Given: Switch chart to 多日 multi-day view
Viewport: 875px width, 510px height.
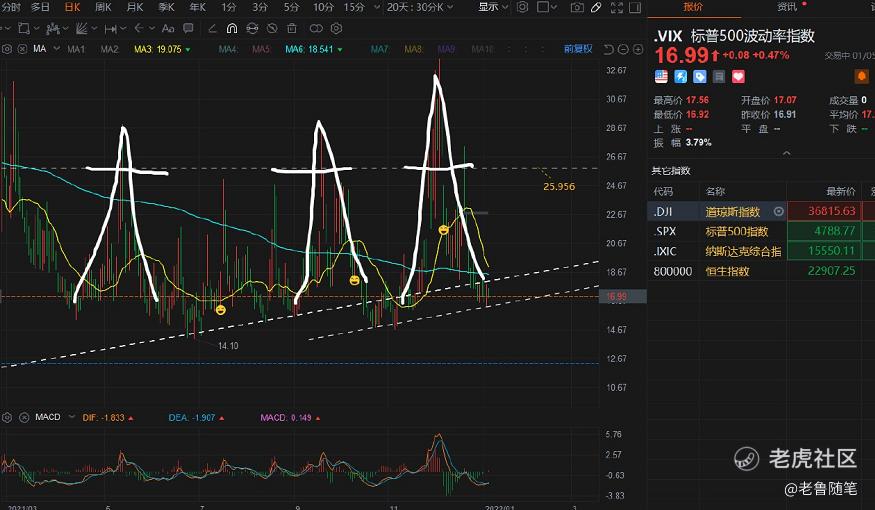Looking at the screenshot, I should tap(40, 7).
